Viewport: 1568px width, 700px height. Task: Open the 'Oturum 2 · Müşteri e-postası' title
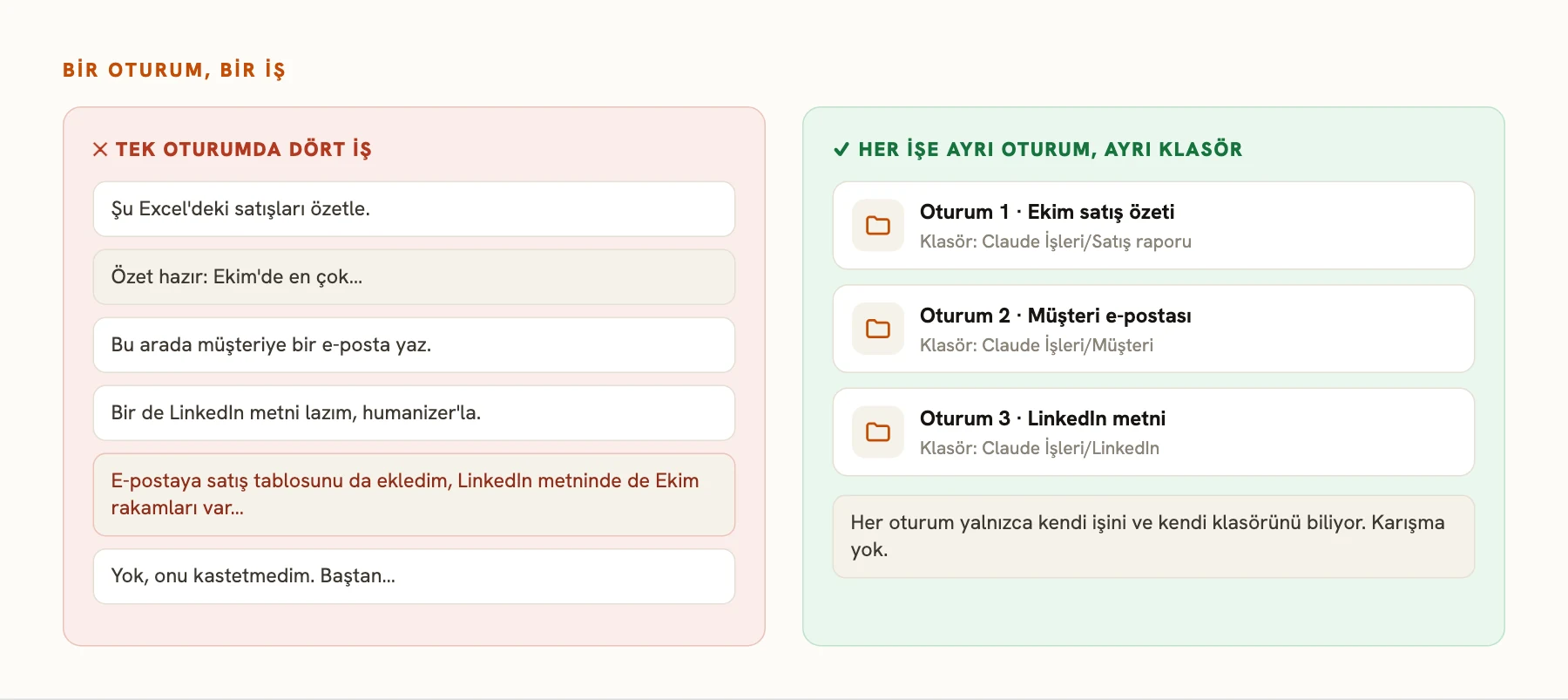[x=1056, y=316]
